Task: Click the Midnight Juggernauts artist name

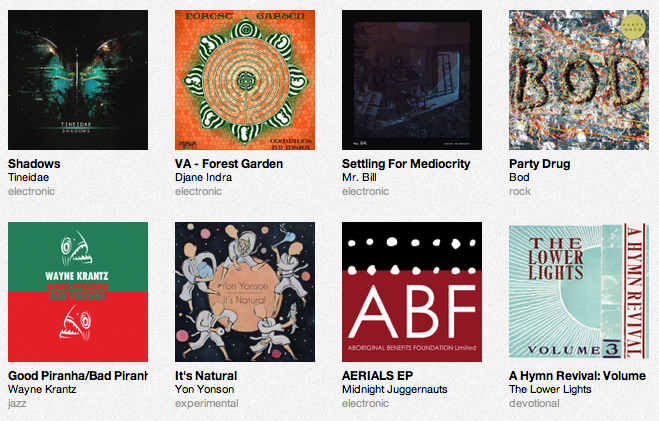Action: pos(395,389)
